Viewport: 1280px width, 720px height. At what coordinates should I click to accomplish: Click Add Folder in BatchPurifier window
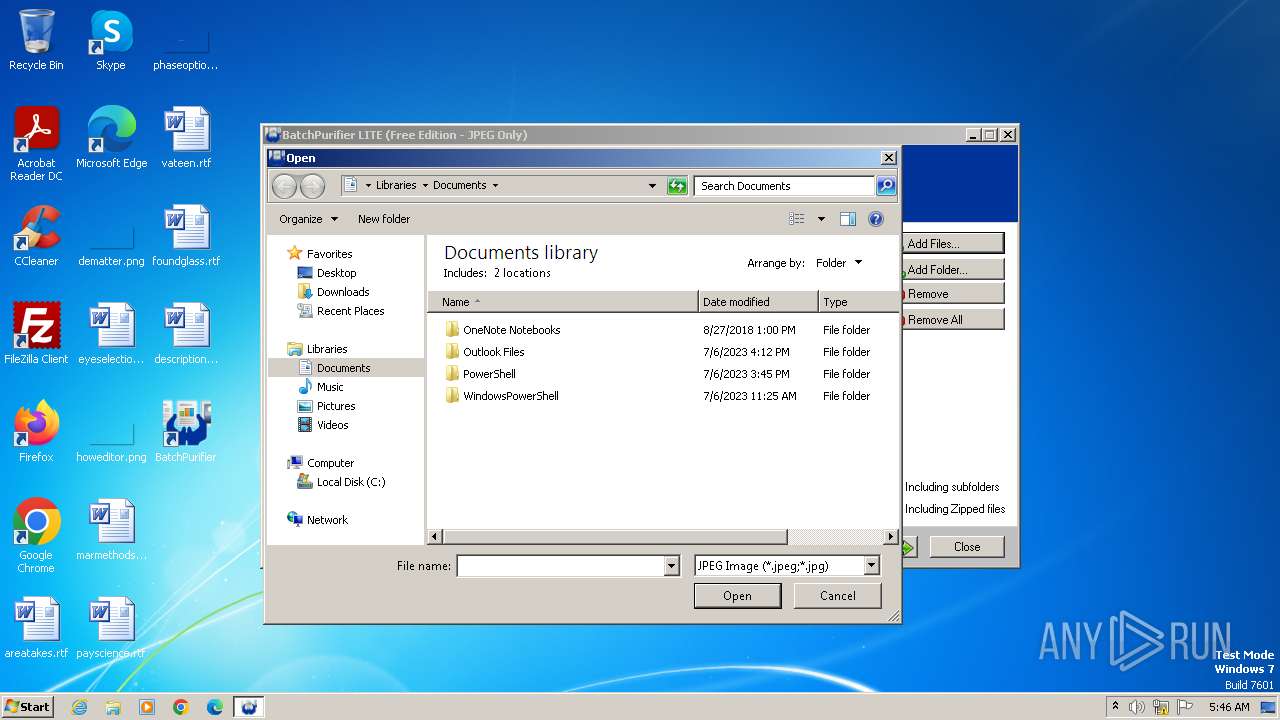(x=953, y=270)
